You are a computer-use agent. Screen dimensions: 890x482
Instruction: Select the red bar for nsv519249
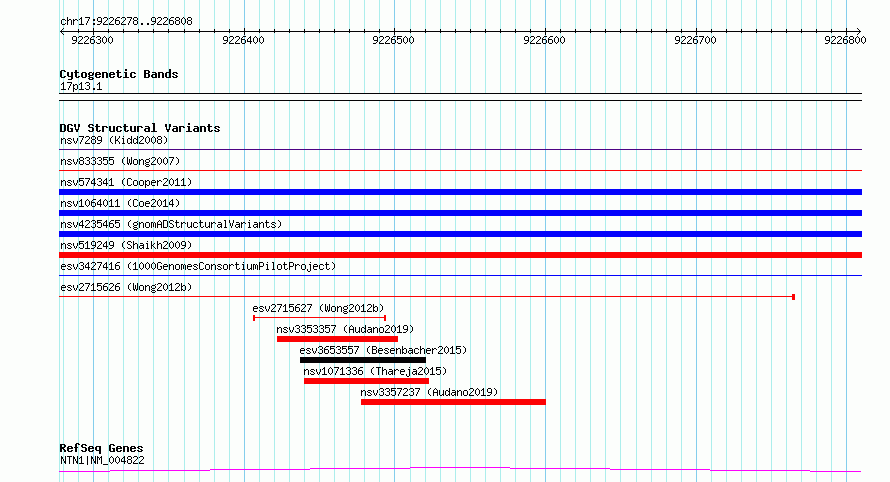pos(460,255)
